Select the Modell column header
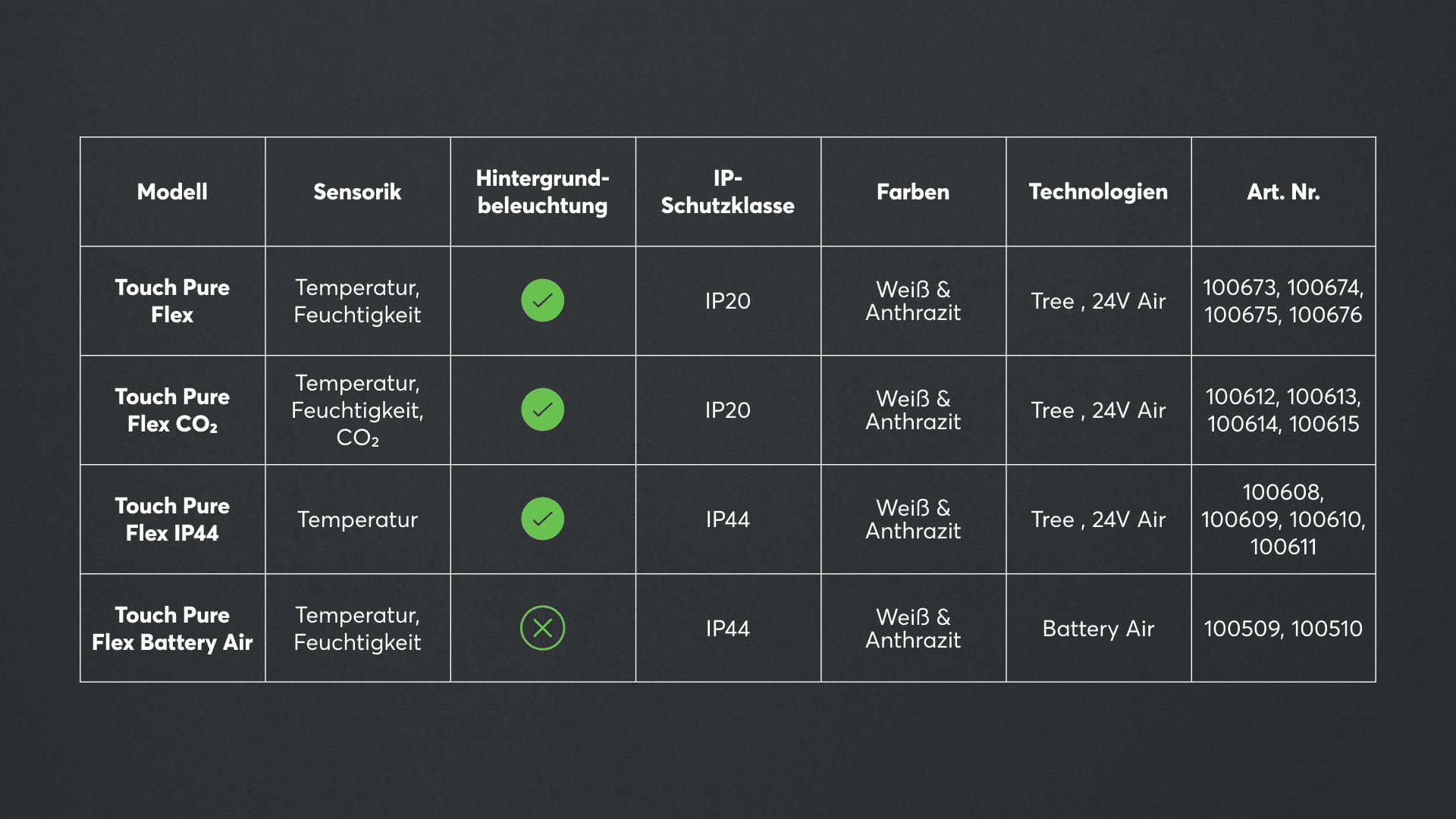The image size is (1456, 819). (172, 192)
